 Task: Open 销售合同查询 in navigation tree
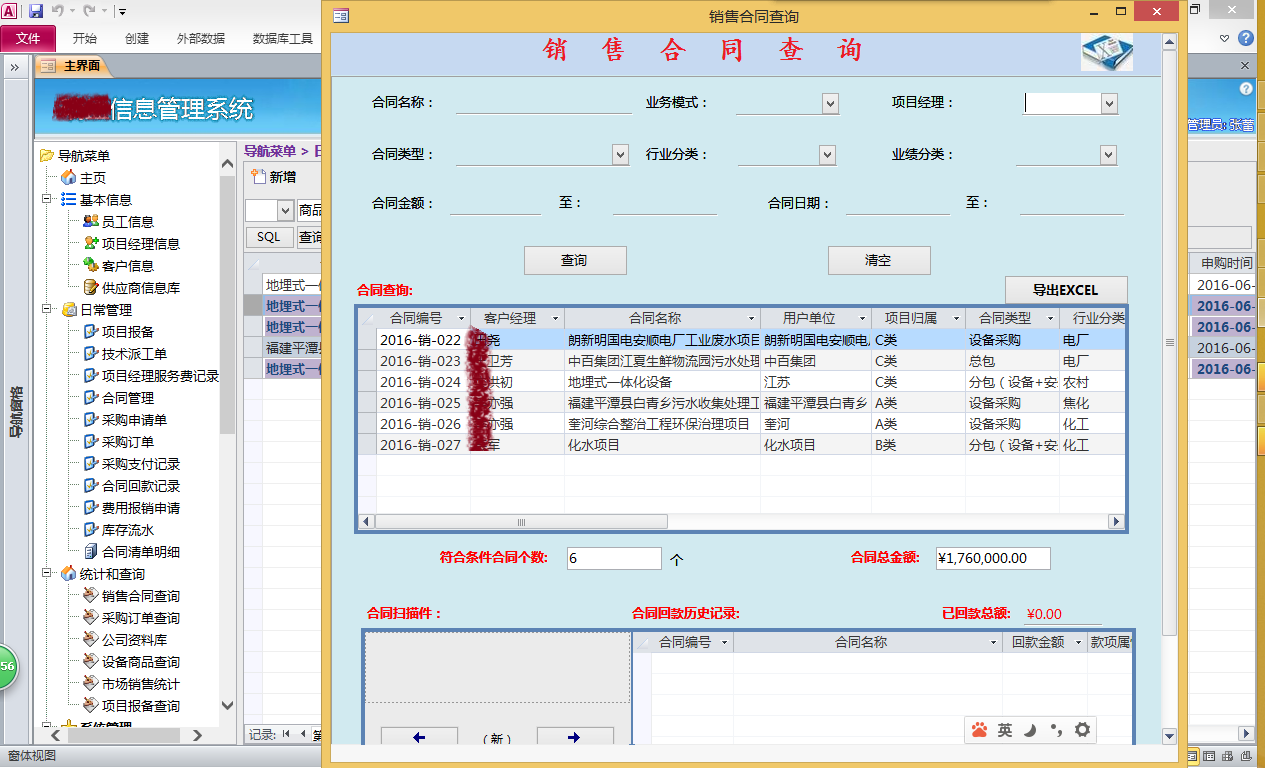[140, 595]
